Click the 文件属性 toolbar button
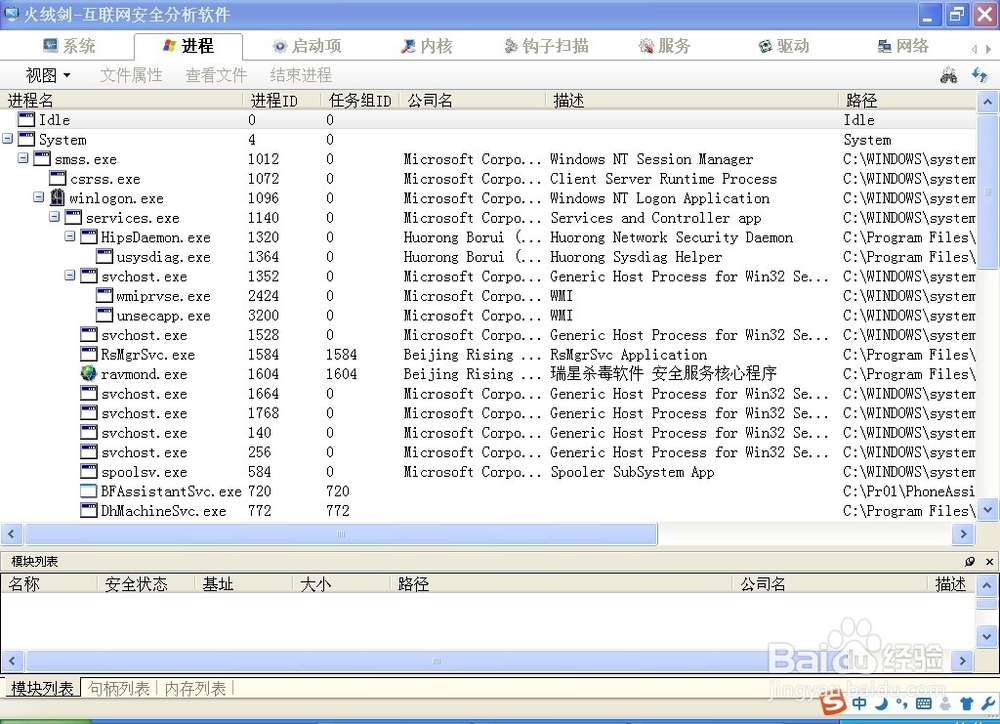 click(131, 75)
